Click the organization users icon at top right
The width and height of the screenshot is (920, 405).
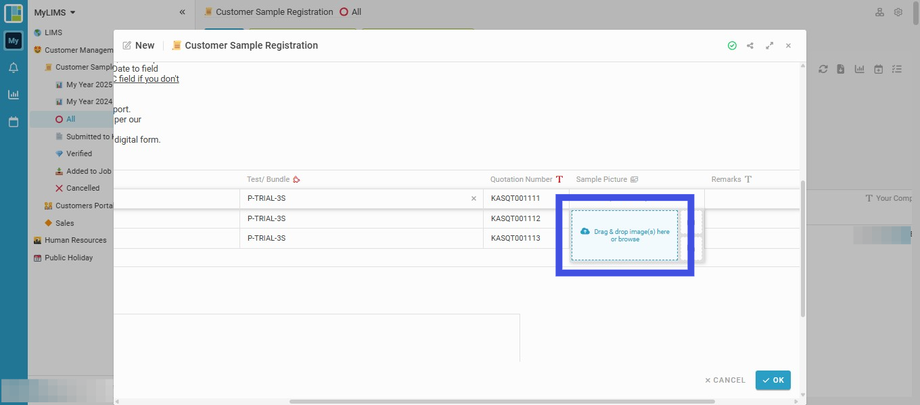coord(880,12)
